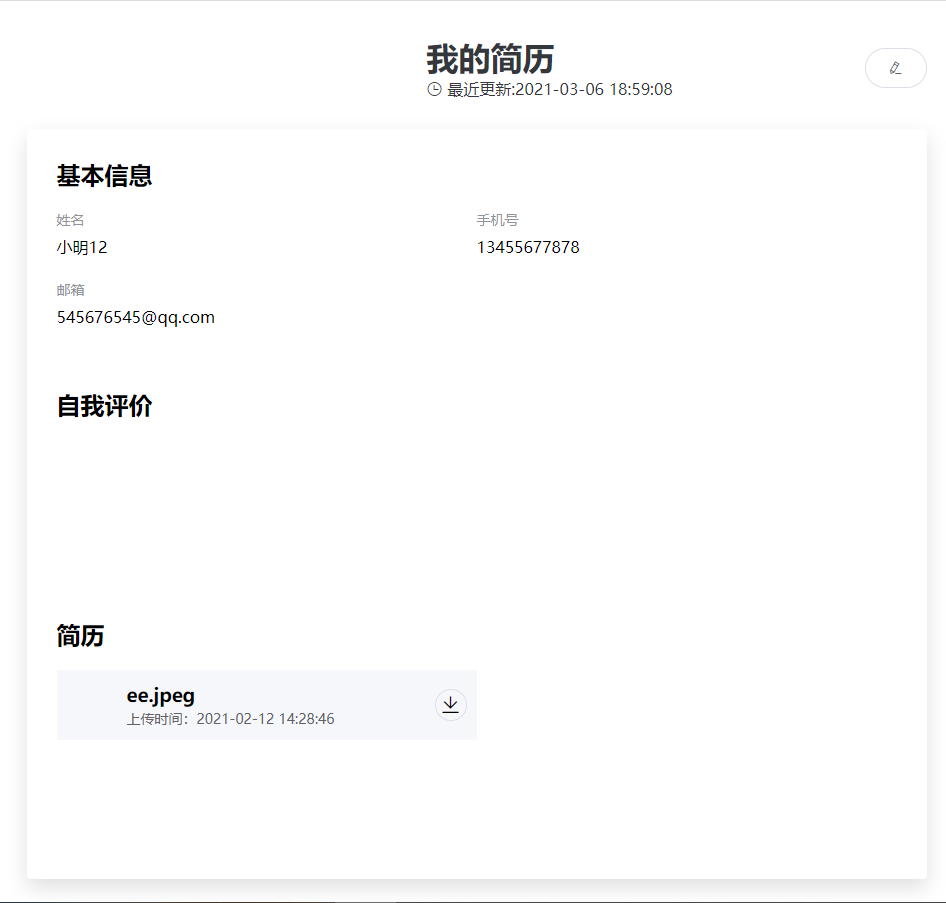Screen dimensions: 946x903
Task: Download the ee.jpeg resume file
Action: 451,705
